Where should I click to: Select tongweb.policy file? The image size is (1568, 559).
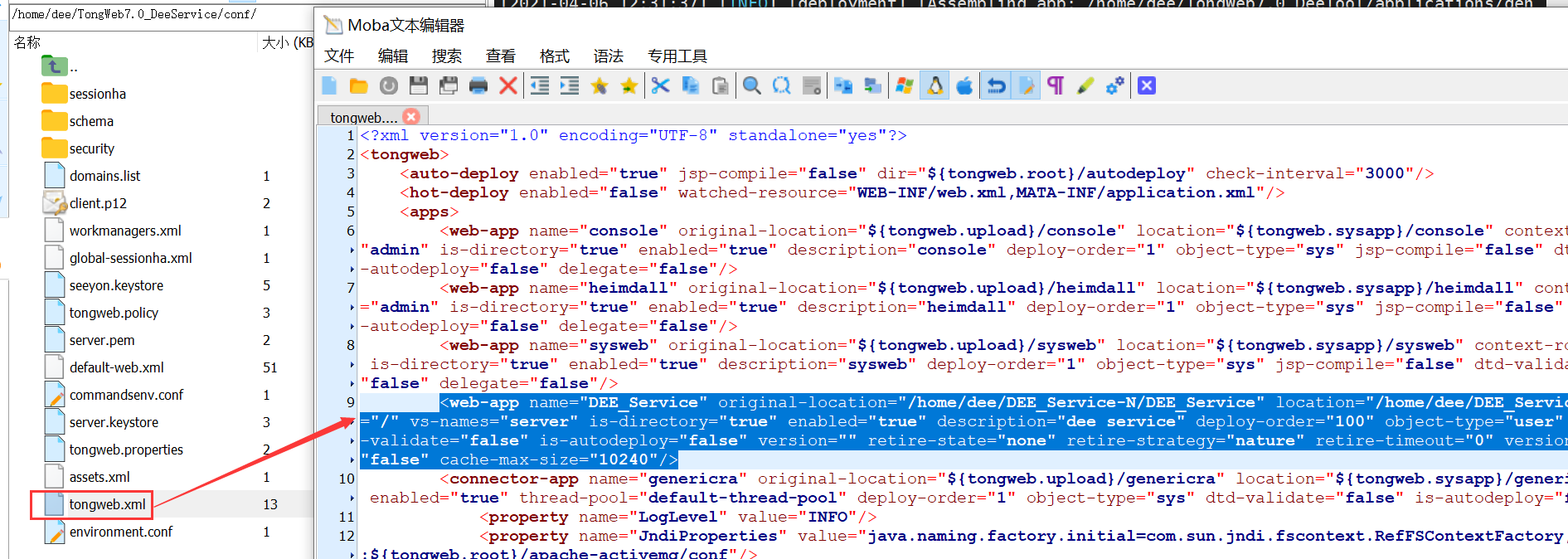click(x=114, y=313)
